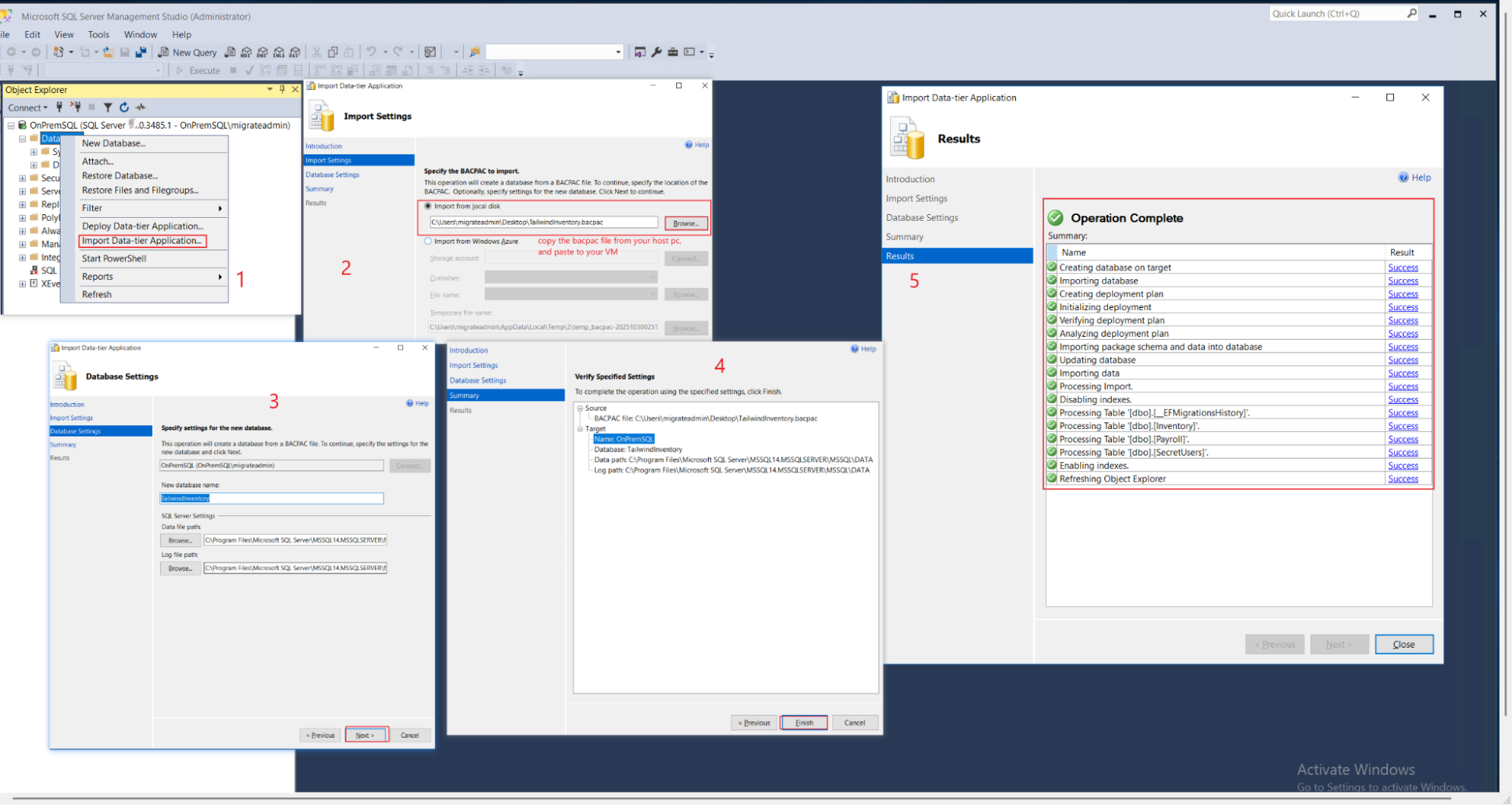
Task: Click the New database name text field
Action: coord(272,499)
